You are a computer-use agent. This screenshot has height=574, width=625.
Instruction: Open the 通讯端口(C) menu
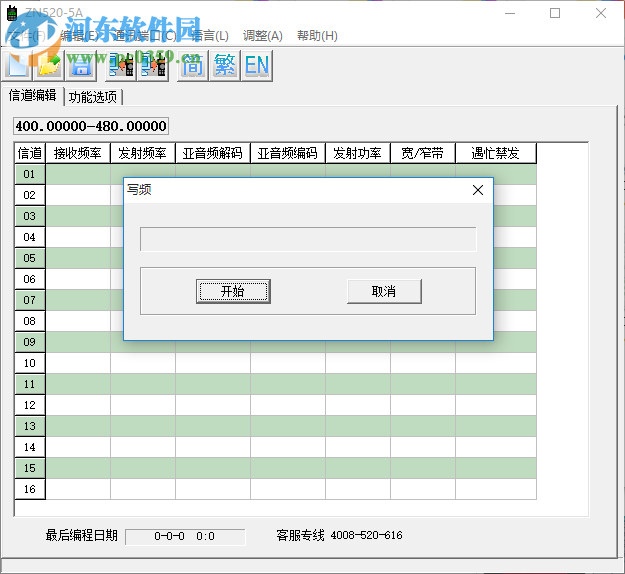(x=144, y=36)
